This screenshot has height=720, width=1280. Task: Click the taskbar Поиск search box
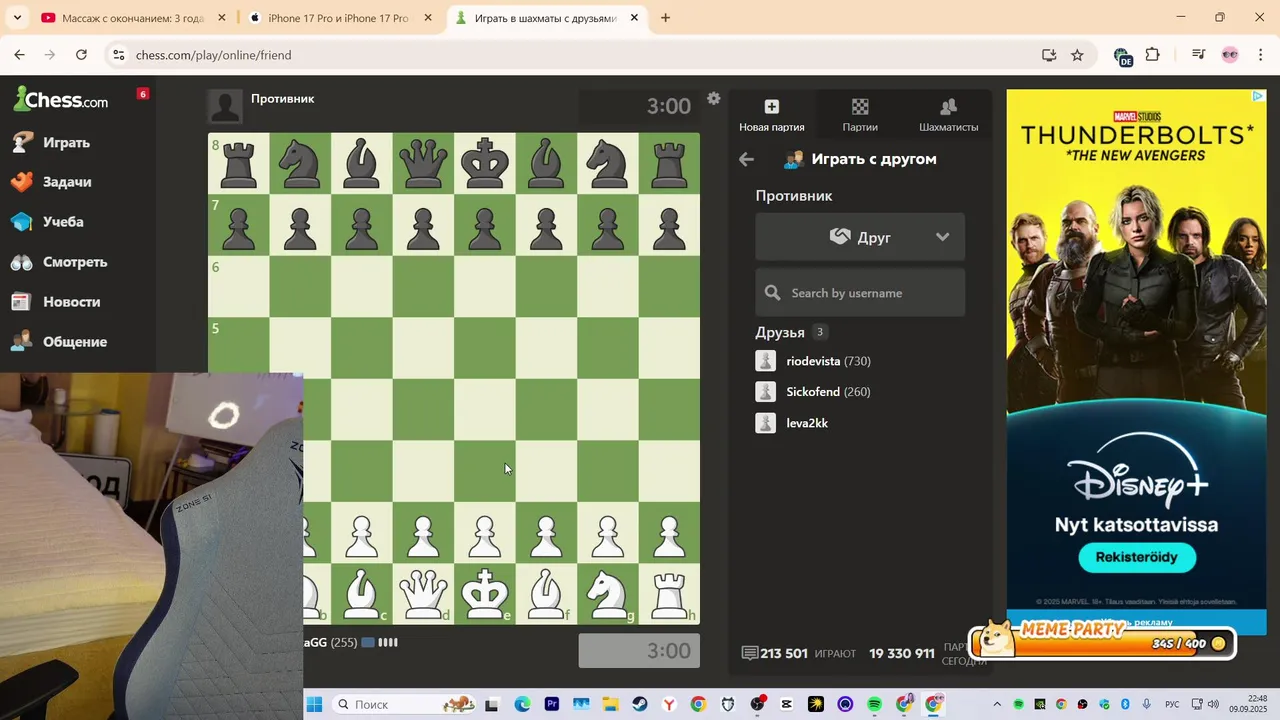404,704
